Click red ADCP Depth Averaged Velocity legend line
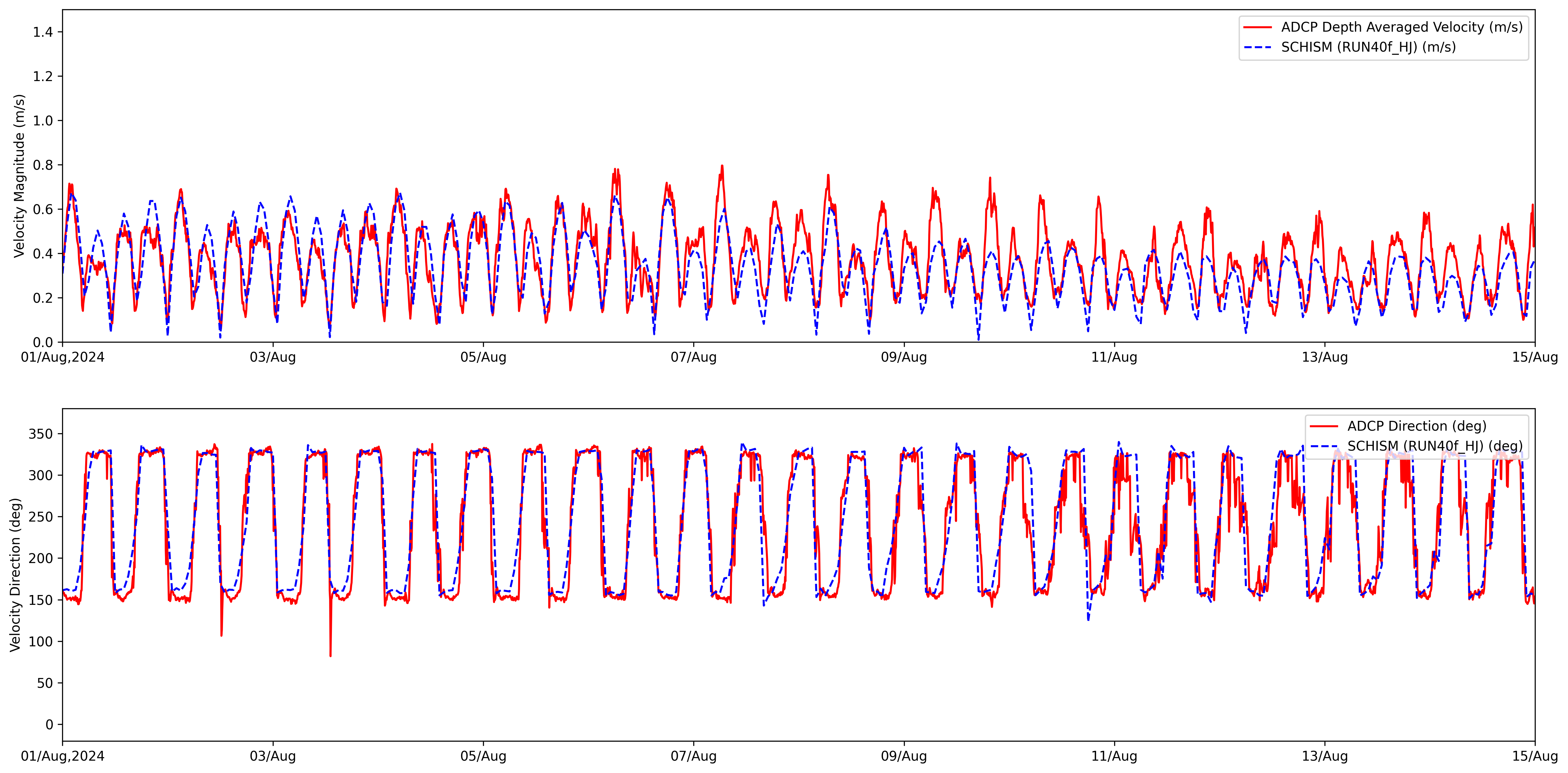 pyautogui.click(x=1257, y=27)
